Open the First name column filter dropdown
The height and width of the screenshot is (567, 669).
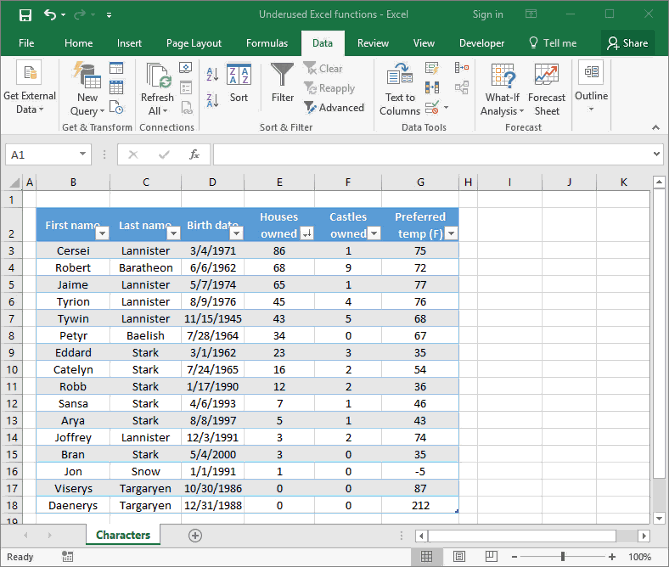tap(102, 233)
